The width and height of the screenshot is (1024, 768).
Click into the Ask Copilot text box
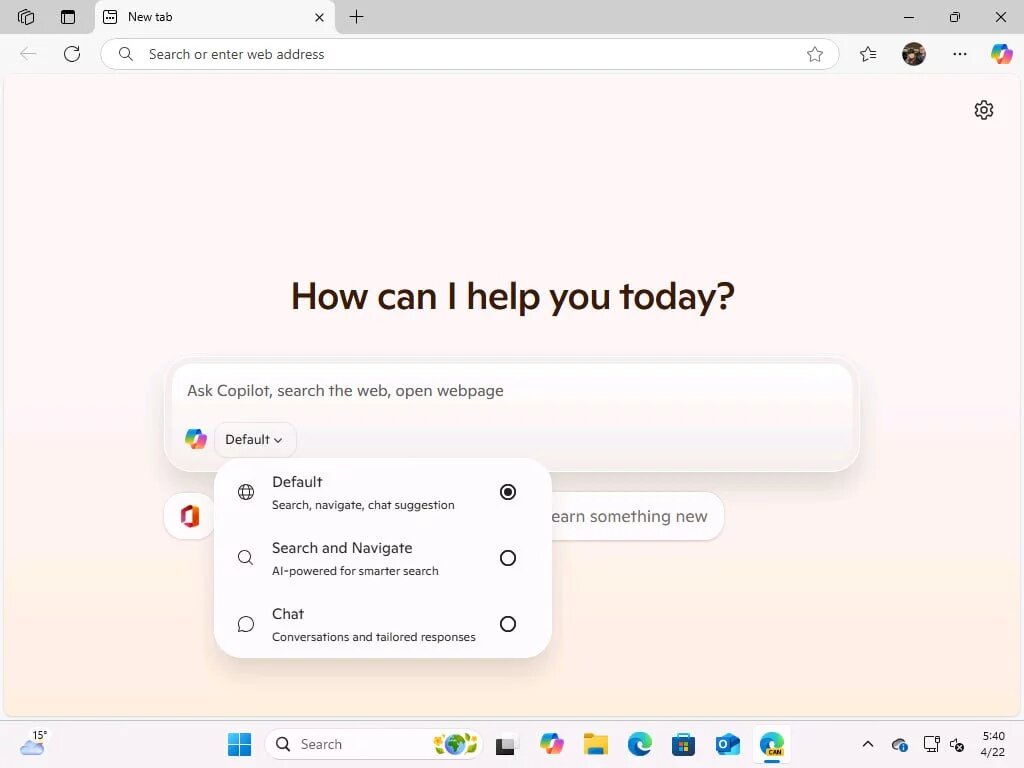512,391
